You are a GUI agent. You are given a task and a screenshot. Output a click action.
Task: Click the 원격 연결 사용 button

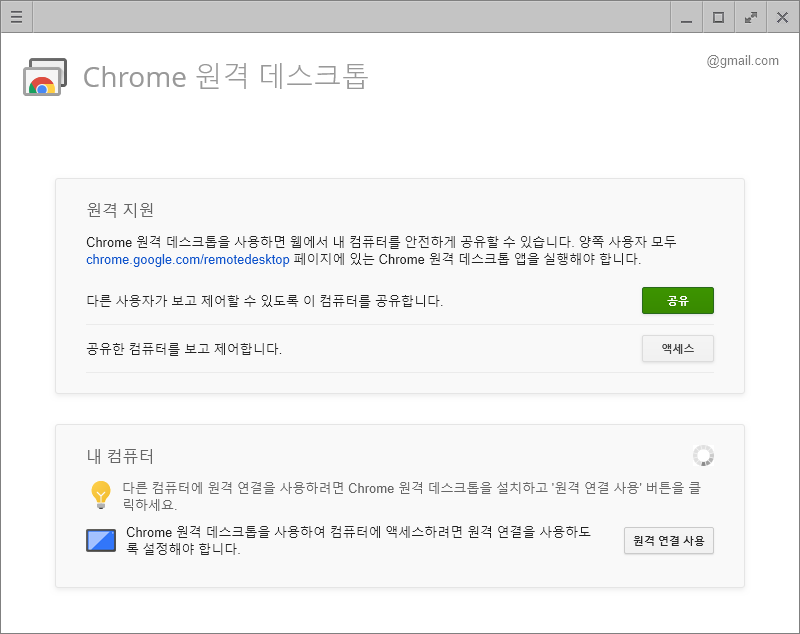click(x=668, y=540)
